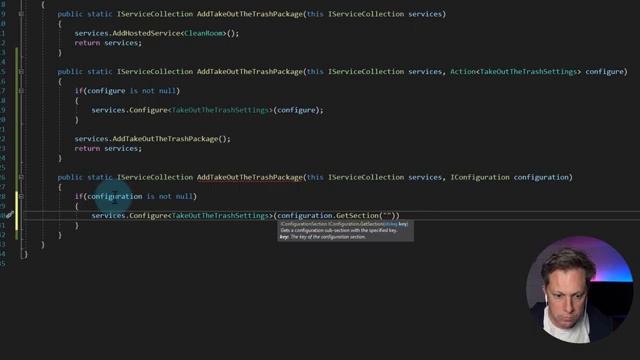Click return services under AddHostedService line
The width and height of the screenshot is (640, 360).
point(108,43)
